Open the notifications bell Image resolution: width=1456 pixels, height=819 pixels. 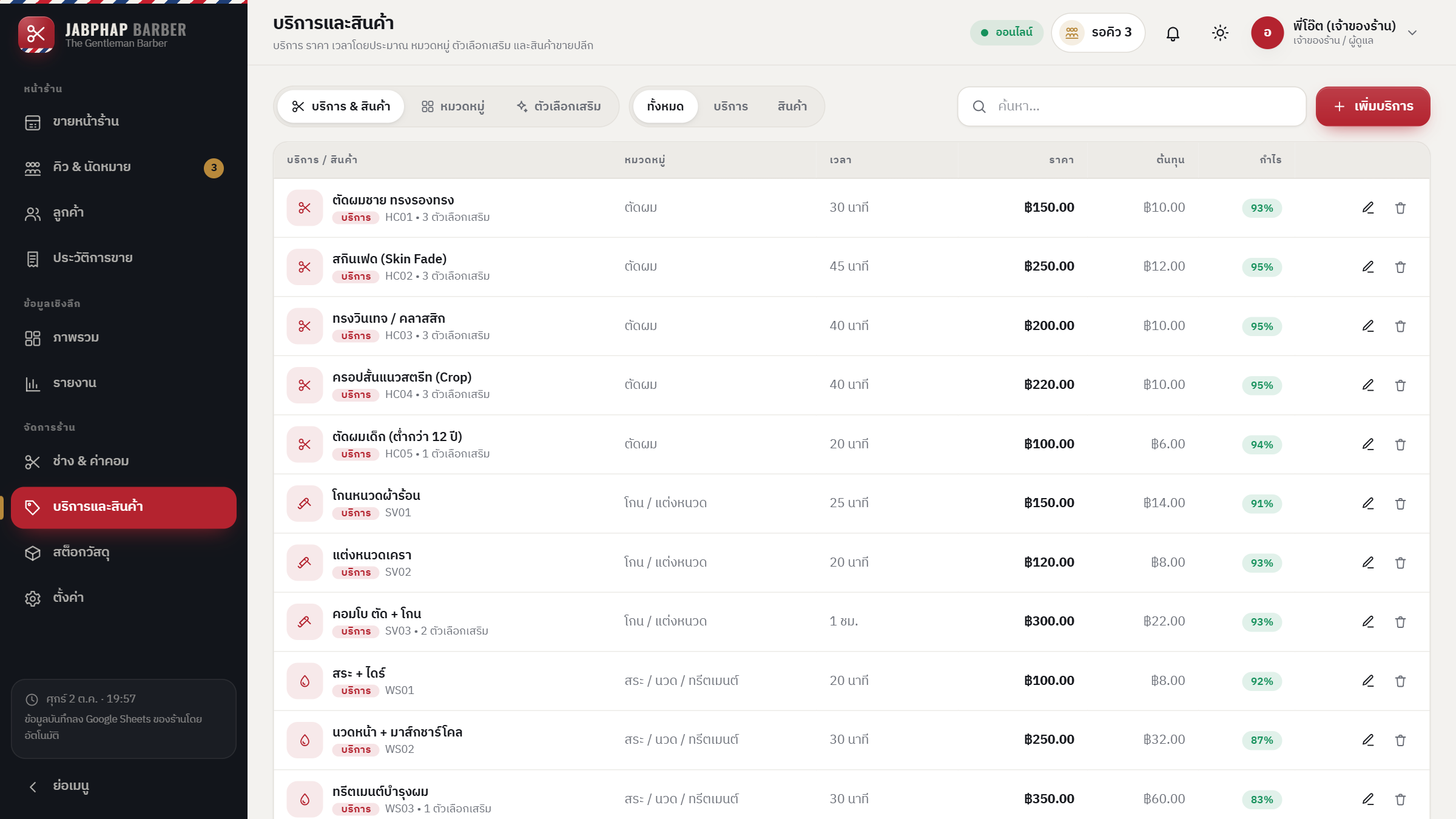tap(1173, 33)
